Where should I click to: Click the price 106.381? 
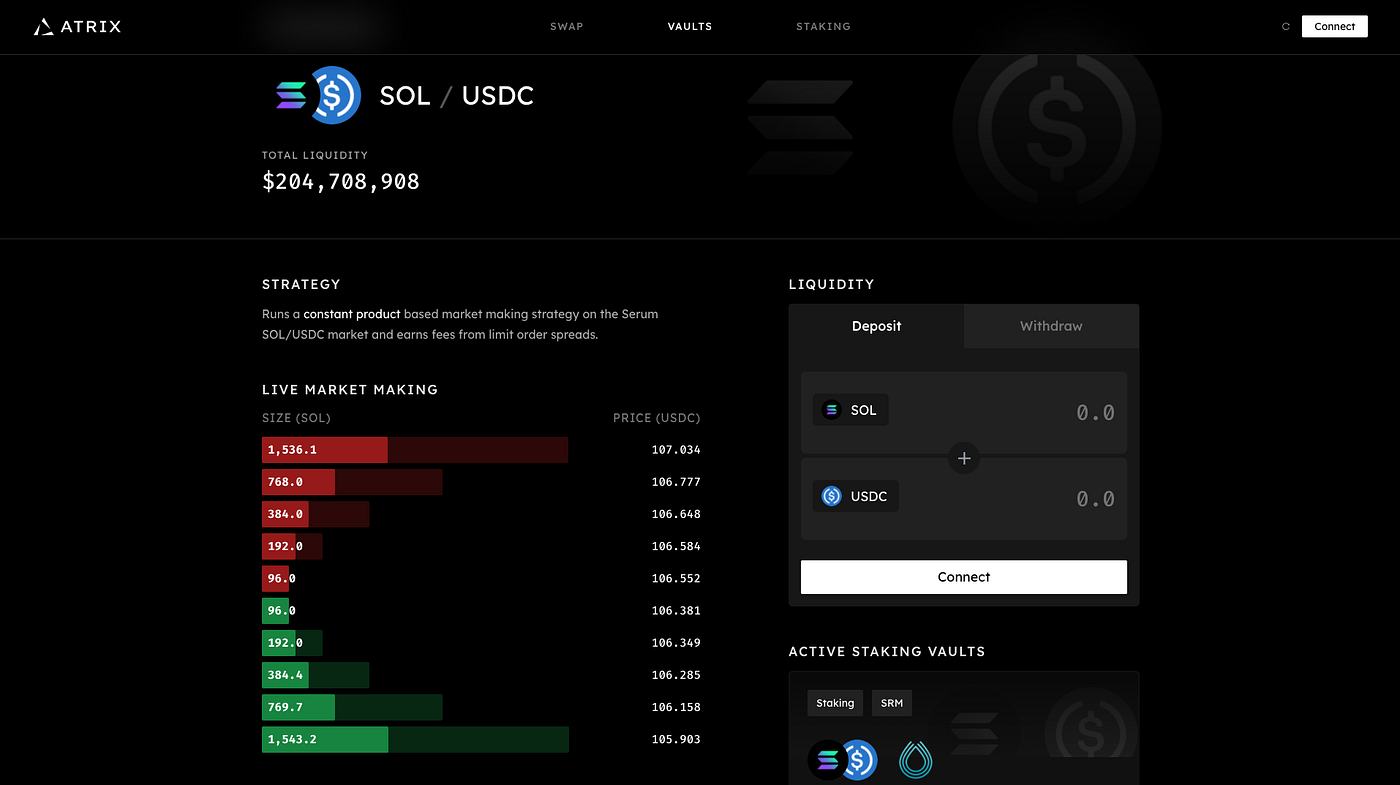[x=676, y=610]
